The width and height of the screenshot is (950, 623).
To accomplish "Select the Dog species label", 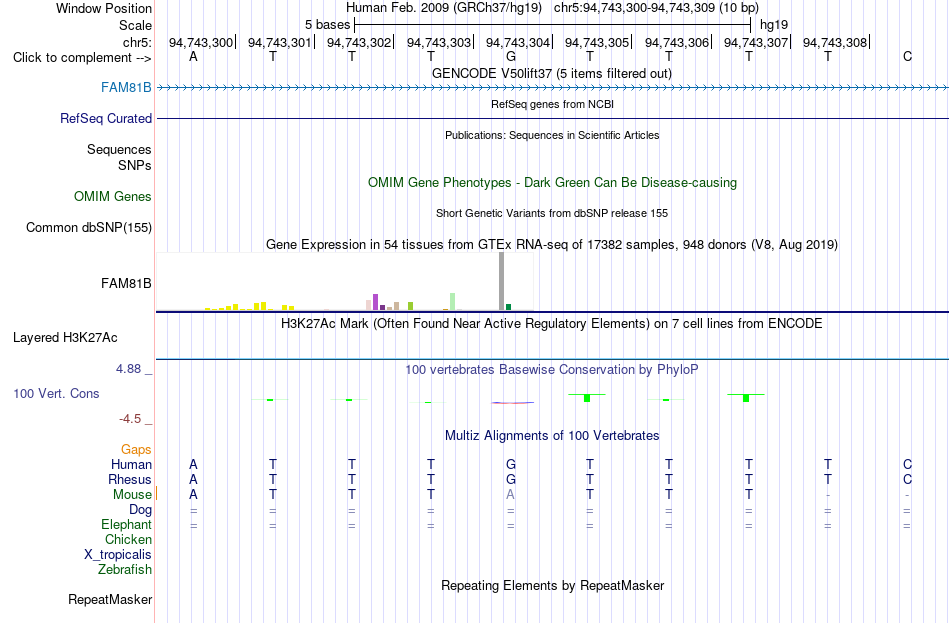I will click(140, 509).
